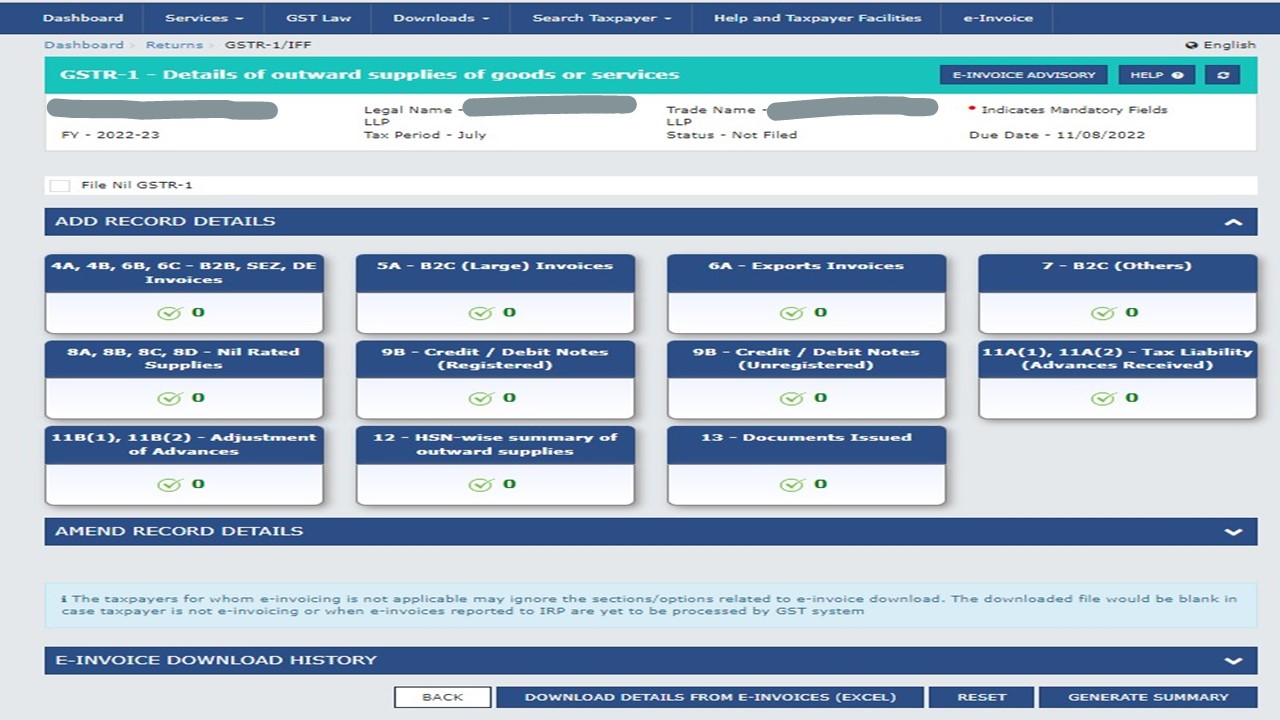Click the Help button
This screenshot has width=1280, height=720.
tap(1157, 75)
